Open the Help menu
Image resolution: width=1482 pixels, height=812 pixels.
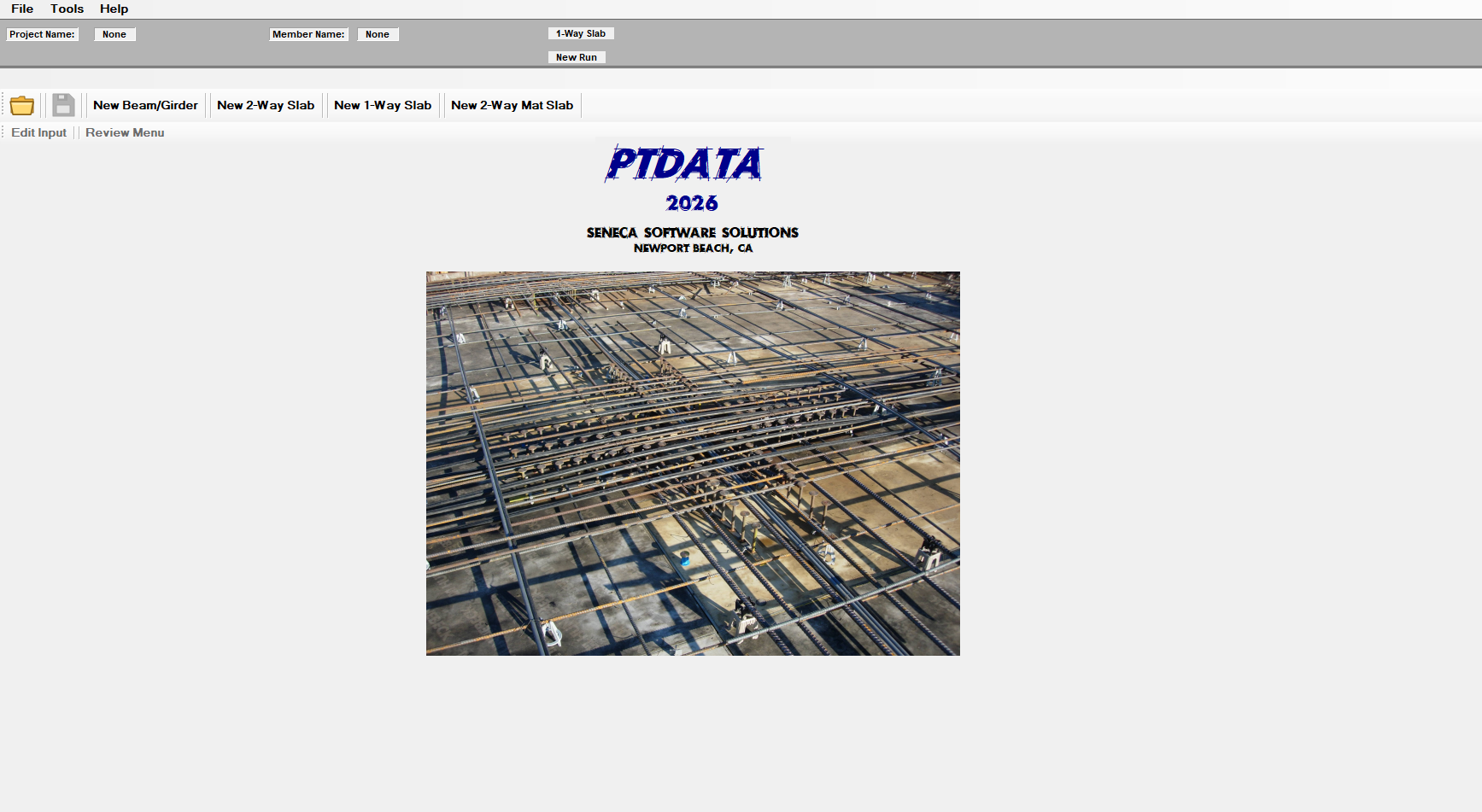tap(114, 9)
